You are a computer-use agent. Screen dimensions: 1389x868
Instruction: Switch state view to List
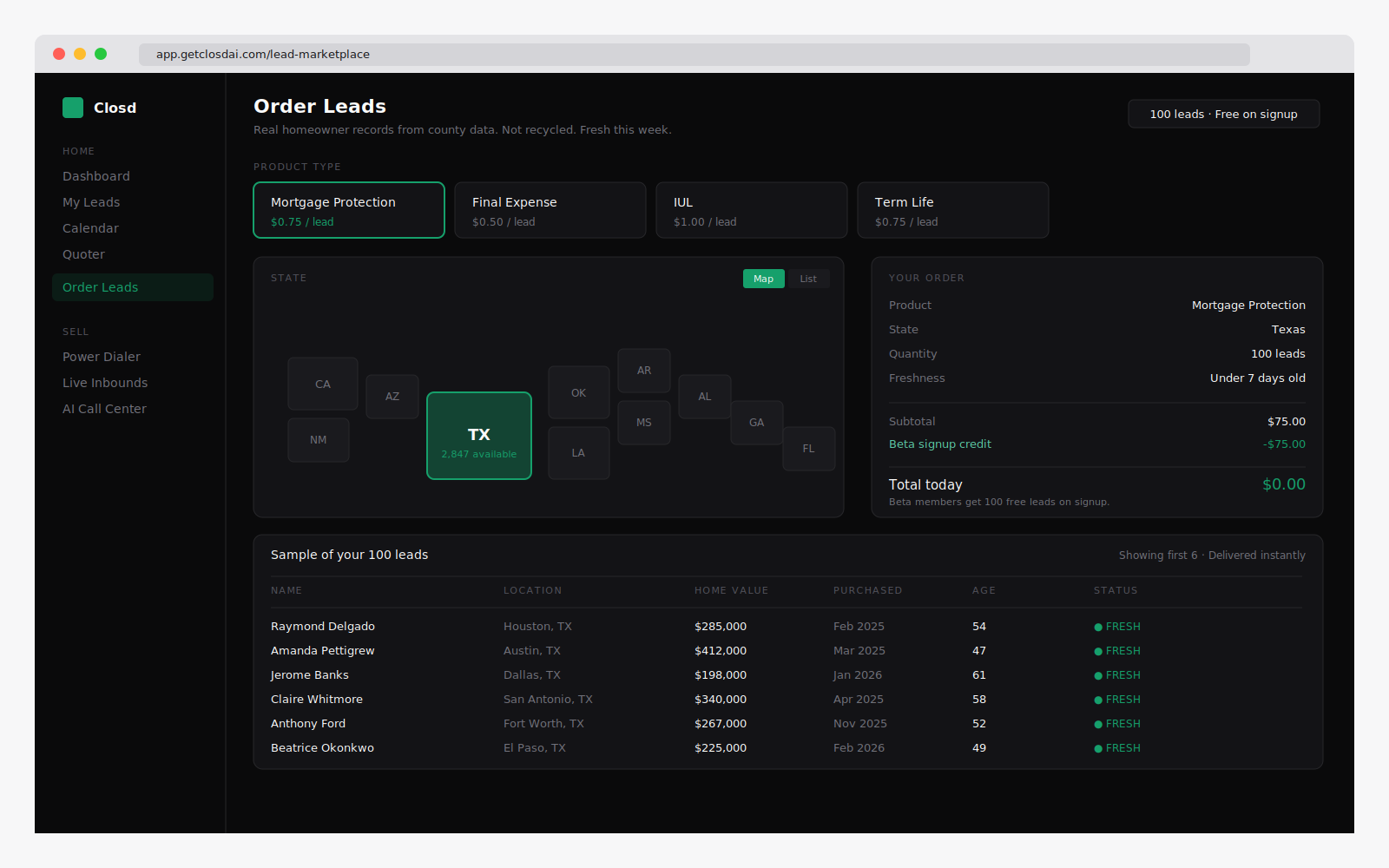(807, 279)
